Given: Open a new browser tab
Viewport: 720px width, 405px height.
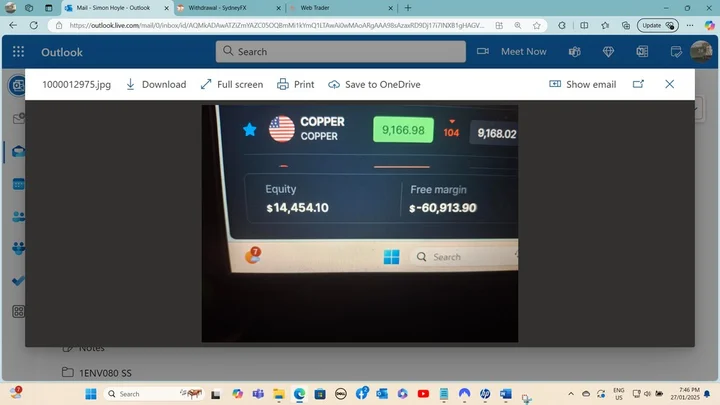Looking at the screenshot, I should 408,8.
